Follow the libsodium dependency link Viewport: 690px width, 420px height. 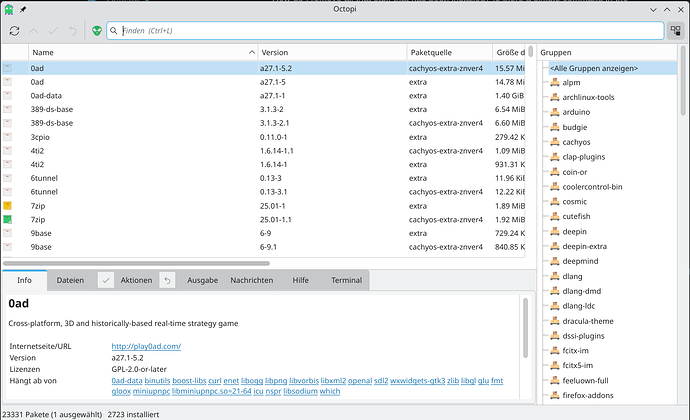point(301,391)
